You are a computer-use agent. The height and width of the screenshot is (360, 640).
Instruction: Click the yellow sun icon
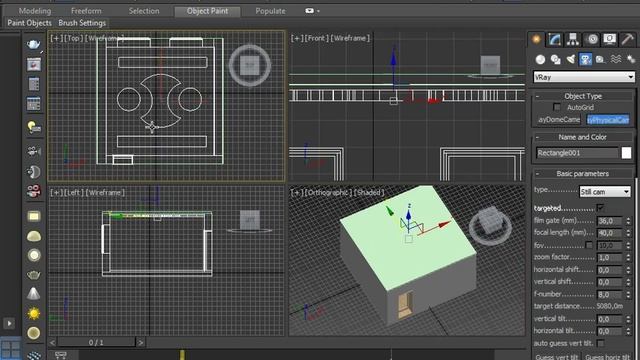34,313
